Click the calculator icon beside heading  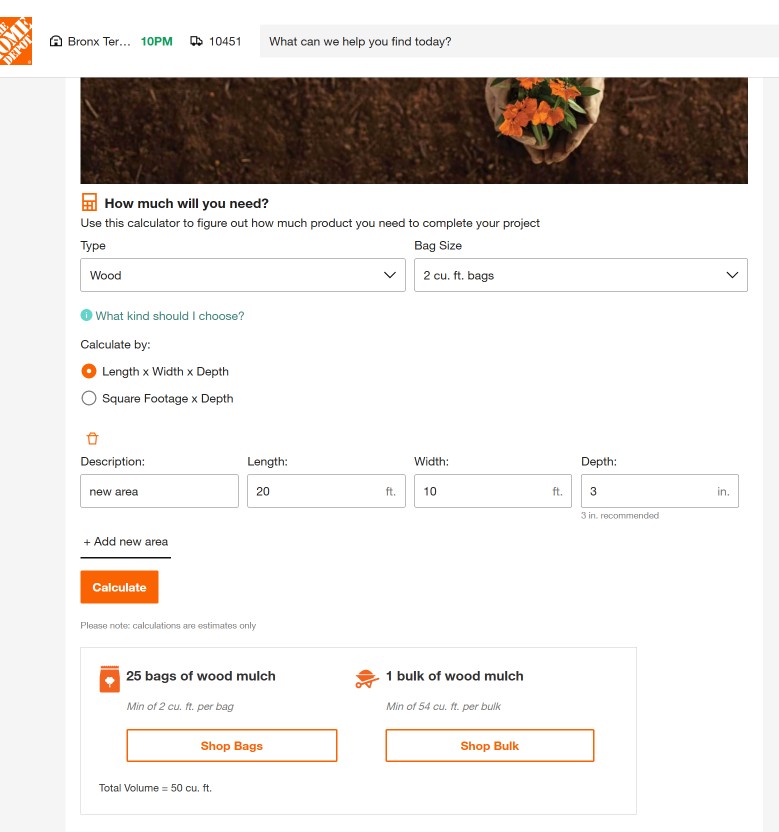(90, 202)
